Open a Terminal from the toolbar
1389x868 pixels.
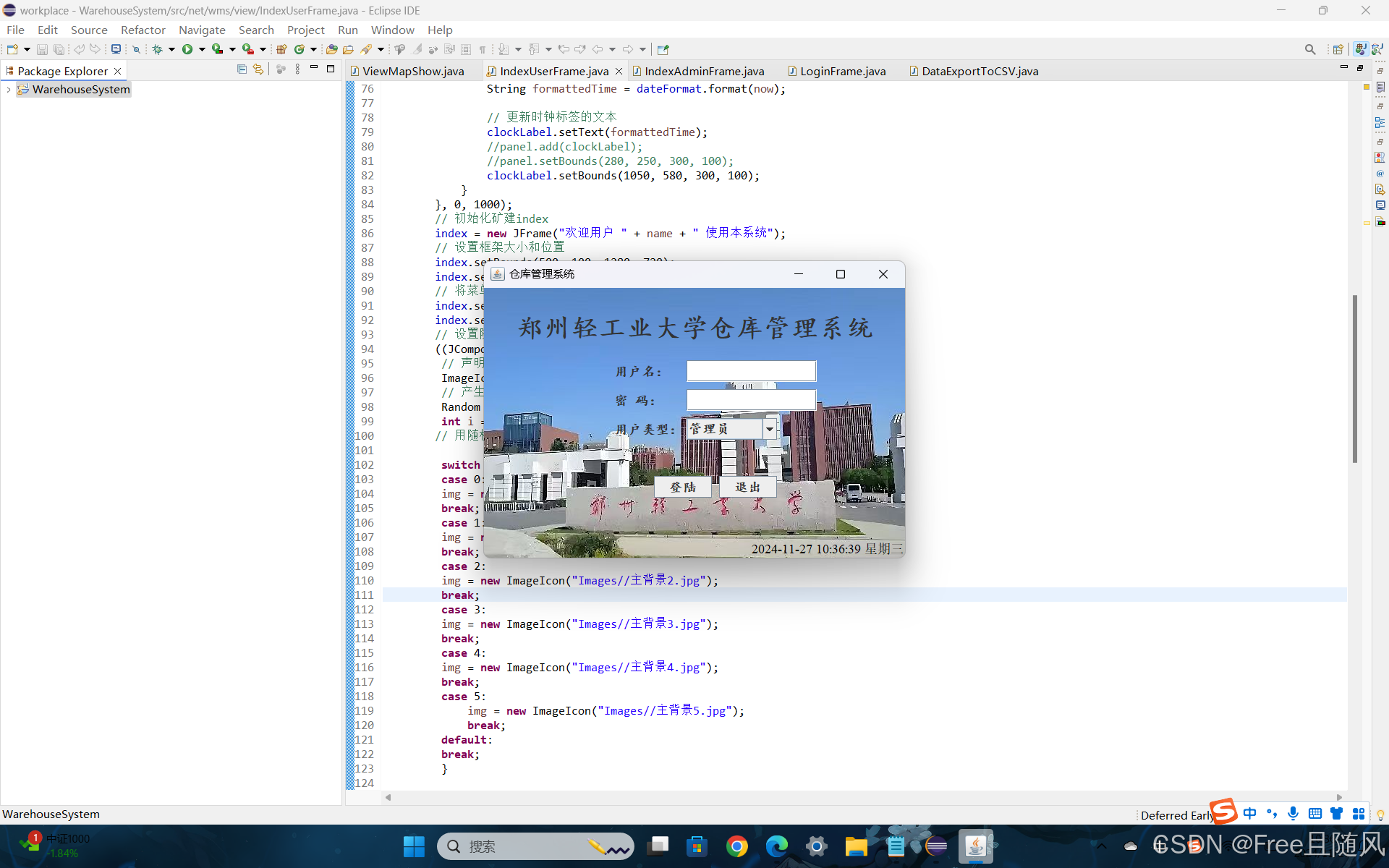pos(116,49)
